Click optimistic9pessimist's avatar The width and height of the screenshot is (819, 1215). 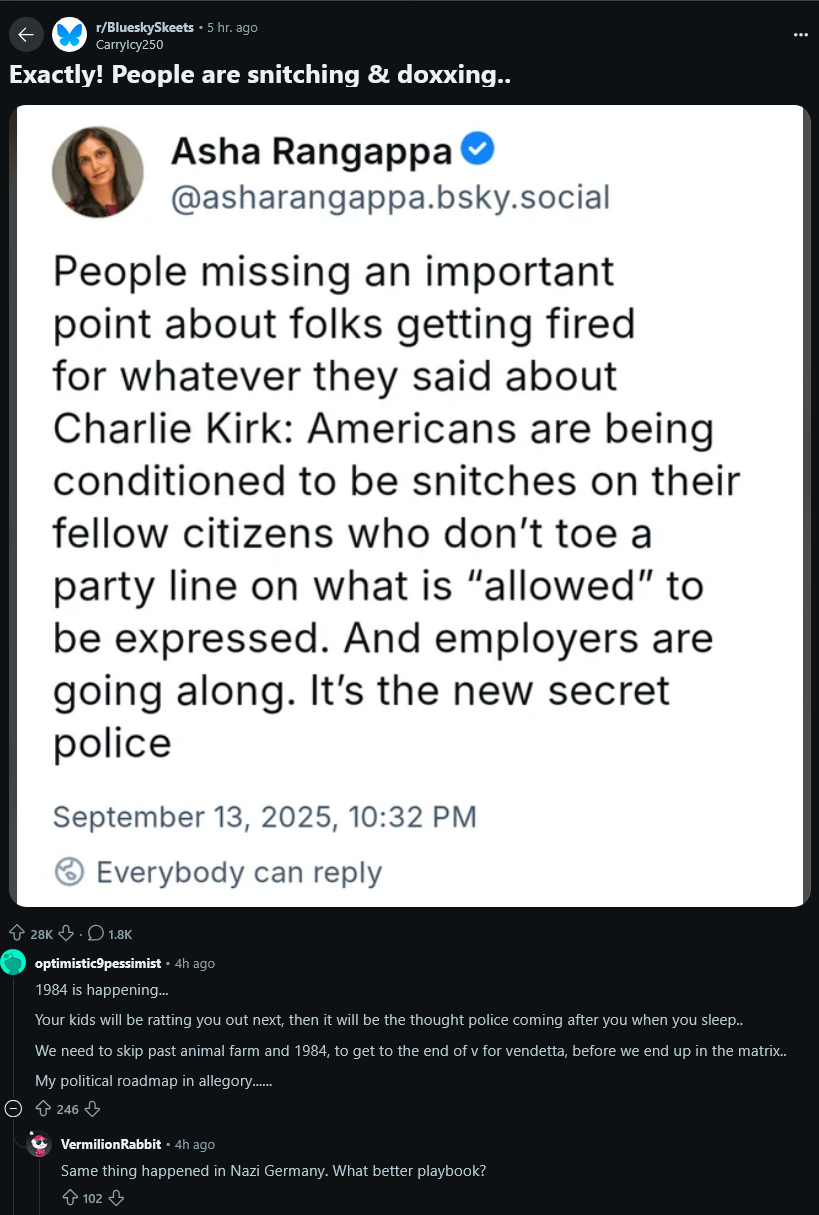14,963
